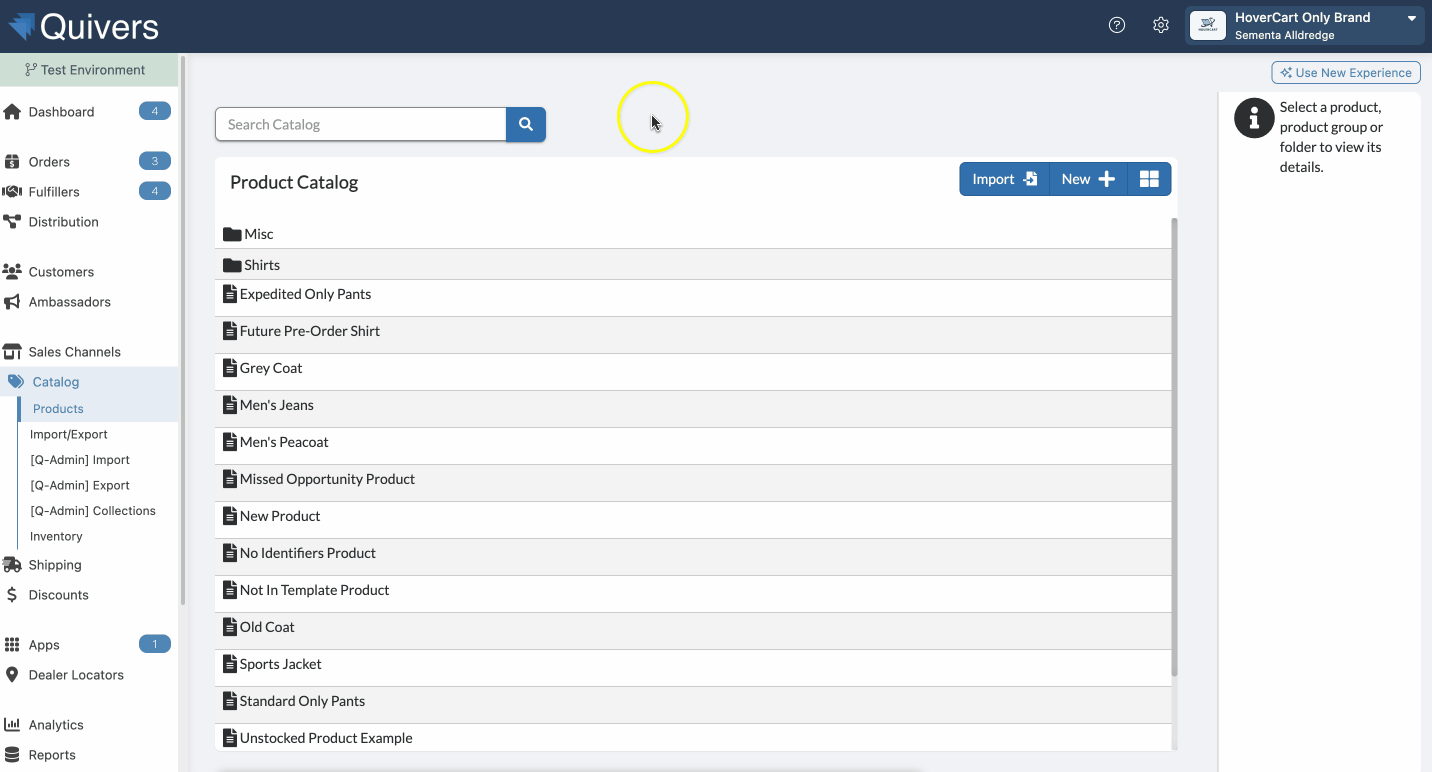Click the search magnifier button
1432x772 pixels.
[x=526, y=125]
